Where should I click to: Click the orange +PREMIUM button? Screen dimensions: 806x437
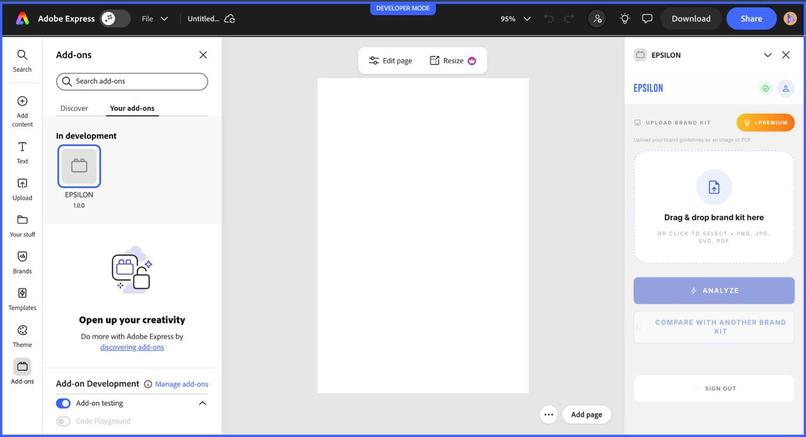coord(765,122)
